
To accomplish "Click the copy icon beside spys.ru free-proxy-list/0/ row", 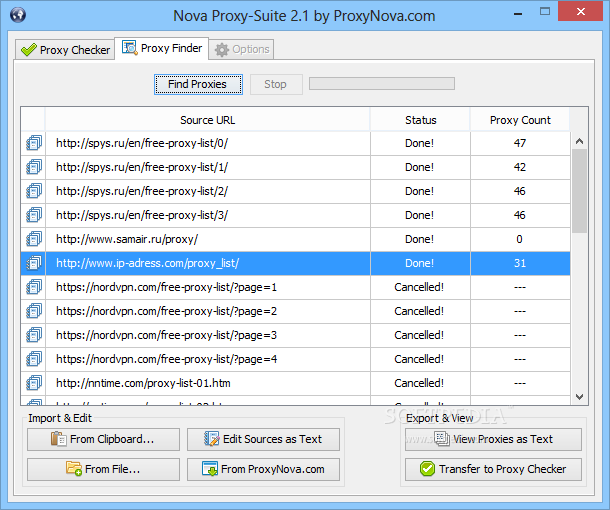I will (x=34, y=143).
